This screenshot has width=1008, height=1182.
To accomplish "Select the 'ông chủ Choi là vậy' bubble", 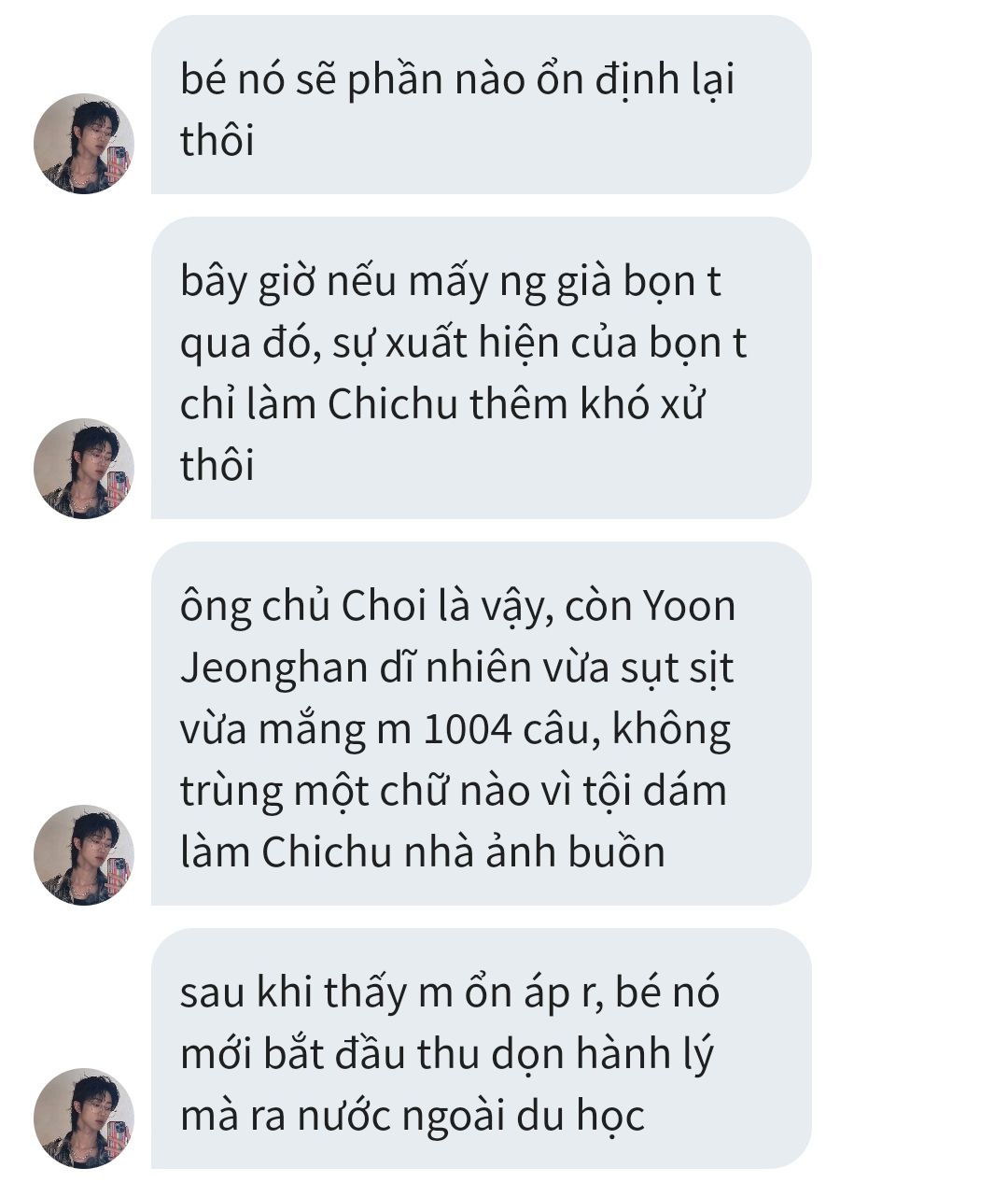I will pyautogui.click(x=482, y=724).
